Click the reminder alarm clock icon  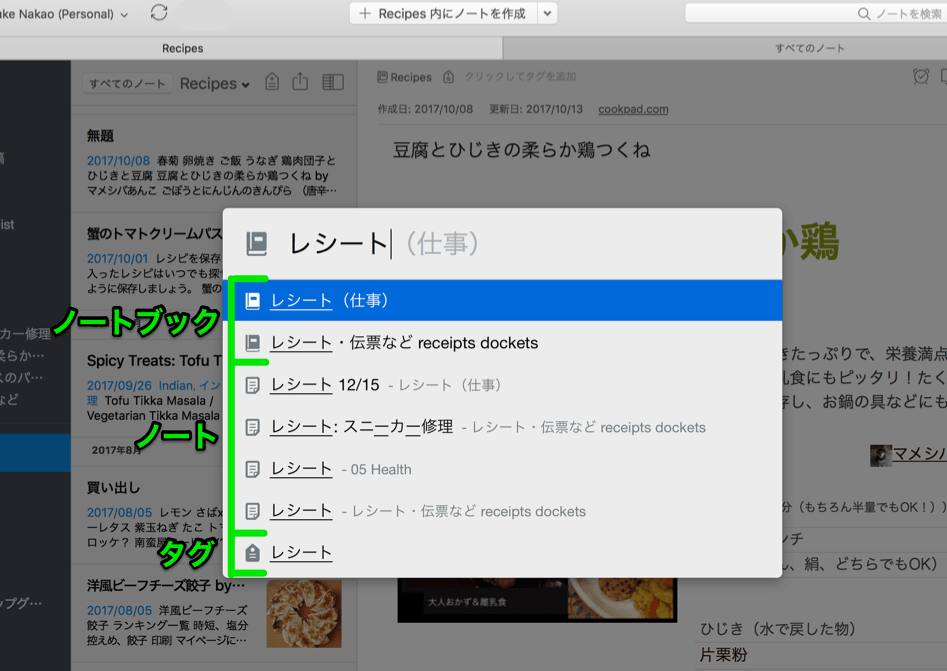point(920,76)
